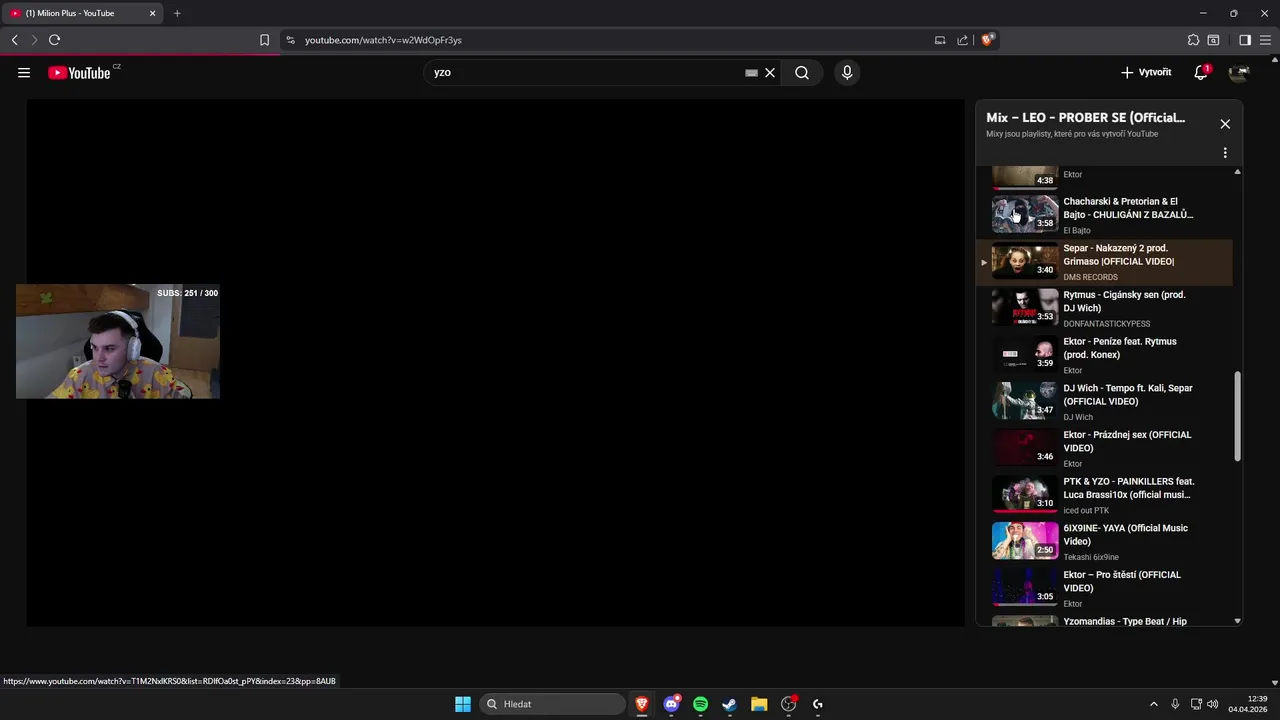Viewport: 1280px width, 720px height.
Task: Open File Explorer from the taskbar
Action: tap(759, 704)
